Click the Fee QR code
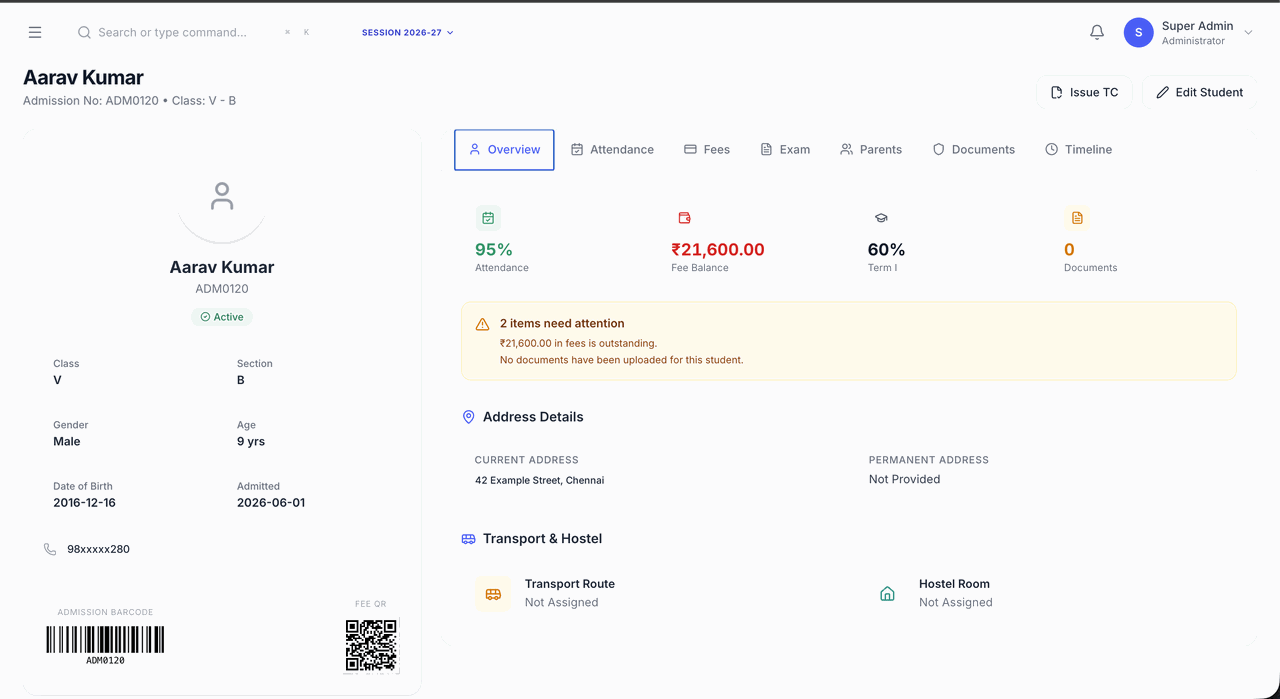The width and height of the screenshot is (1280, 699). 371,645
